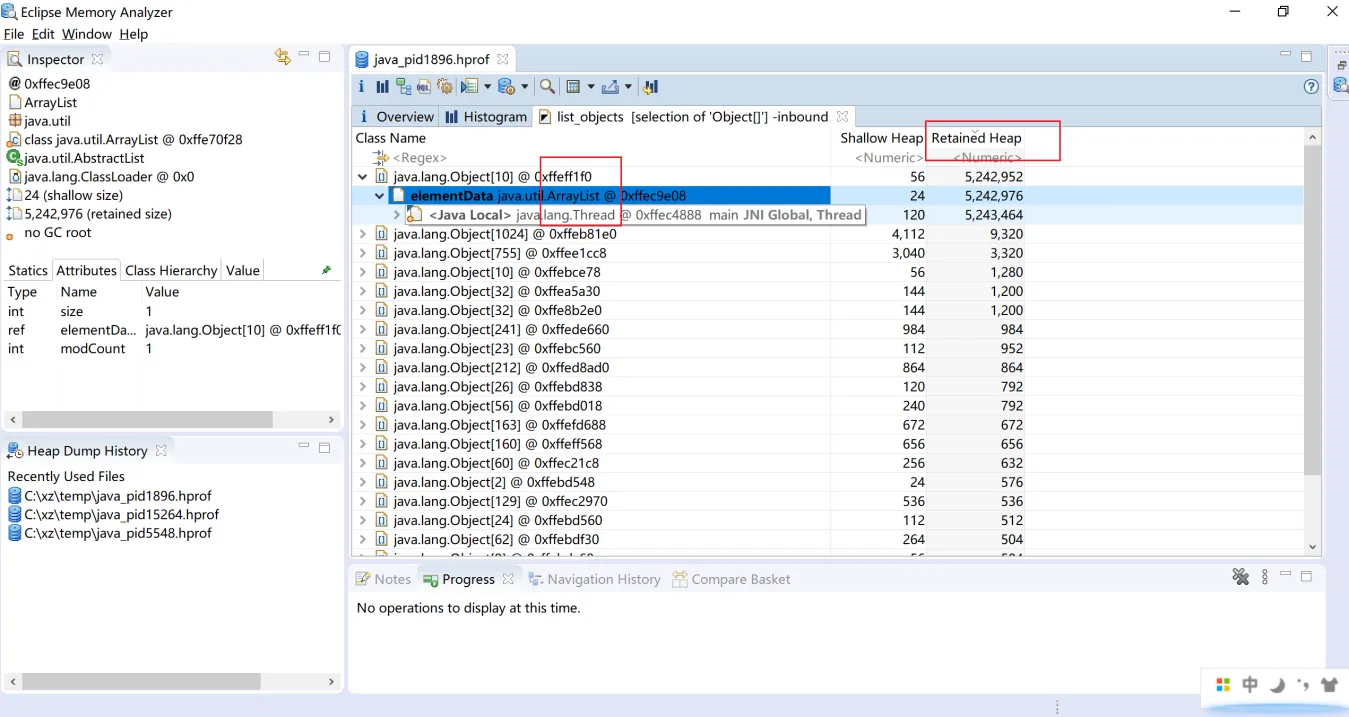Screen dimensions: 1349x717
Task: Expand the Java Local java.lang.Thread row
Action: pyautogui.click(x=397, y=215)
